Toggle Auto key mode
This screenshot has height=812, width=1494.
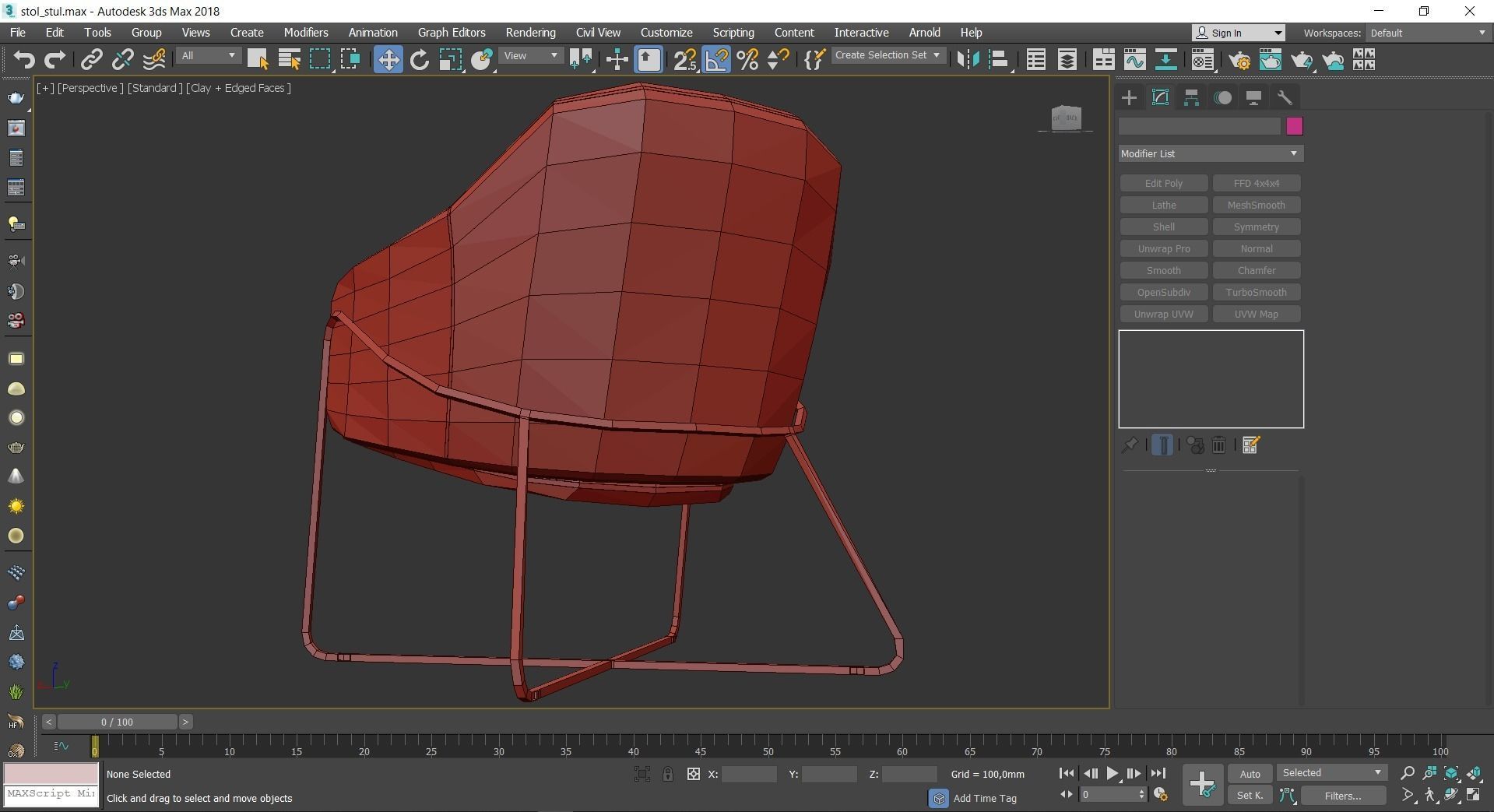[x=1250, y=774]
